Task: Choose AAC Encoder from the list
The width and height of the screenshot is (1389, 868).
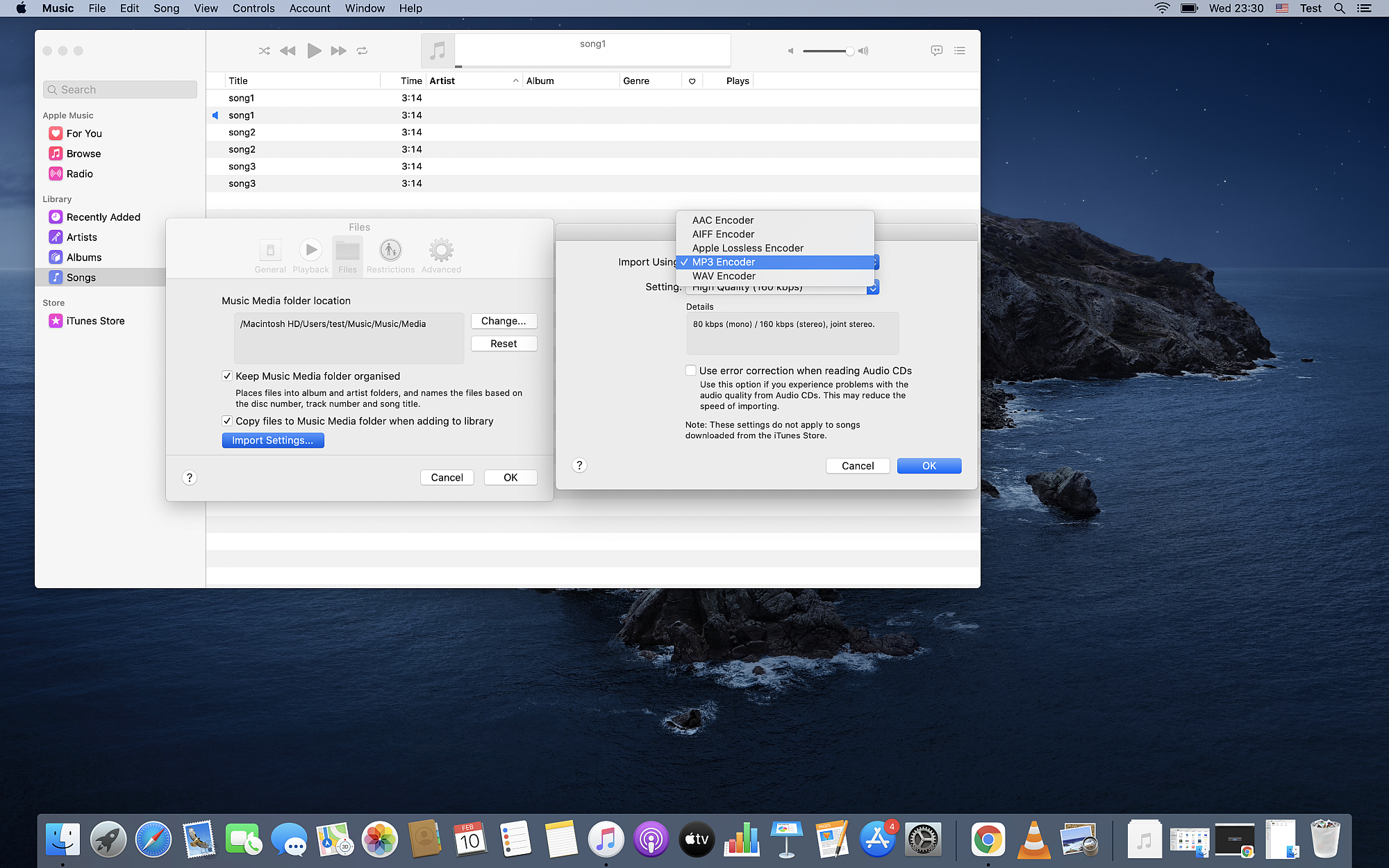Action: click(x=723, y=220)
